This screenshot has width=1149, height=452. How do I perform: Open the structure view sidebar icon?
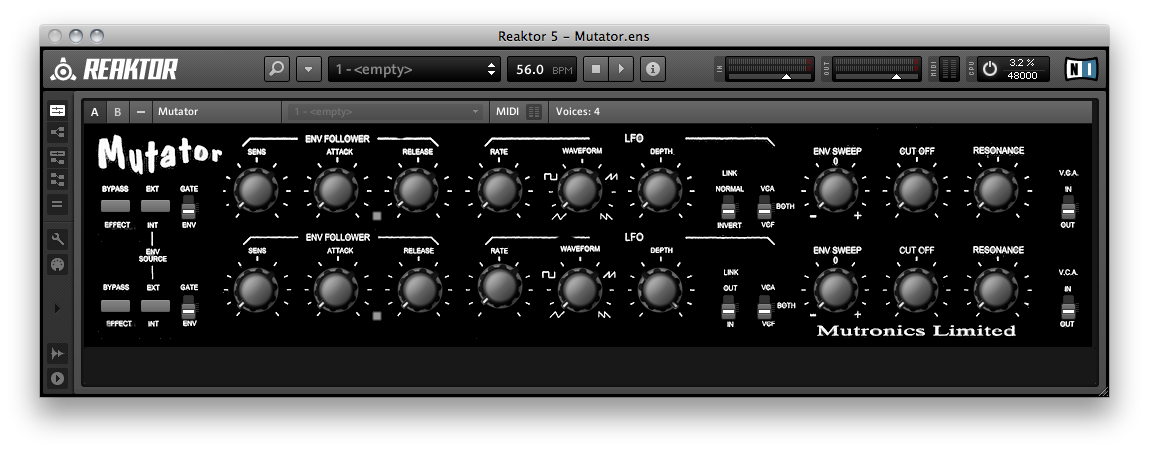pos(57,133)
